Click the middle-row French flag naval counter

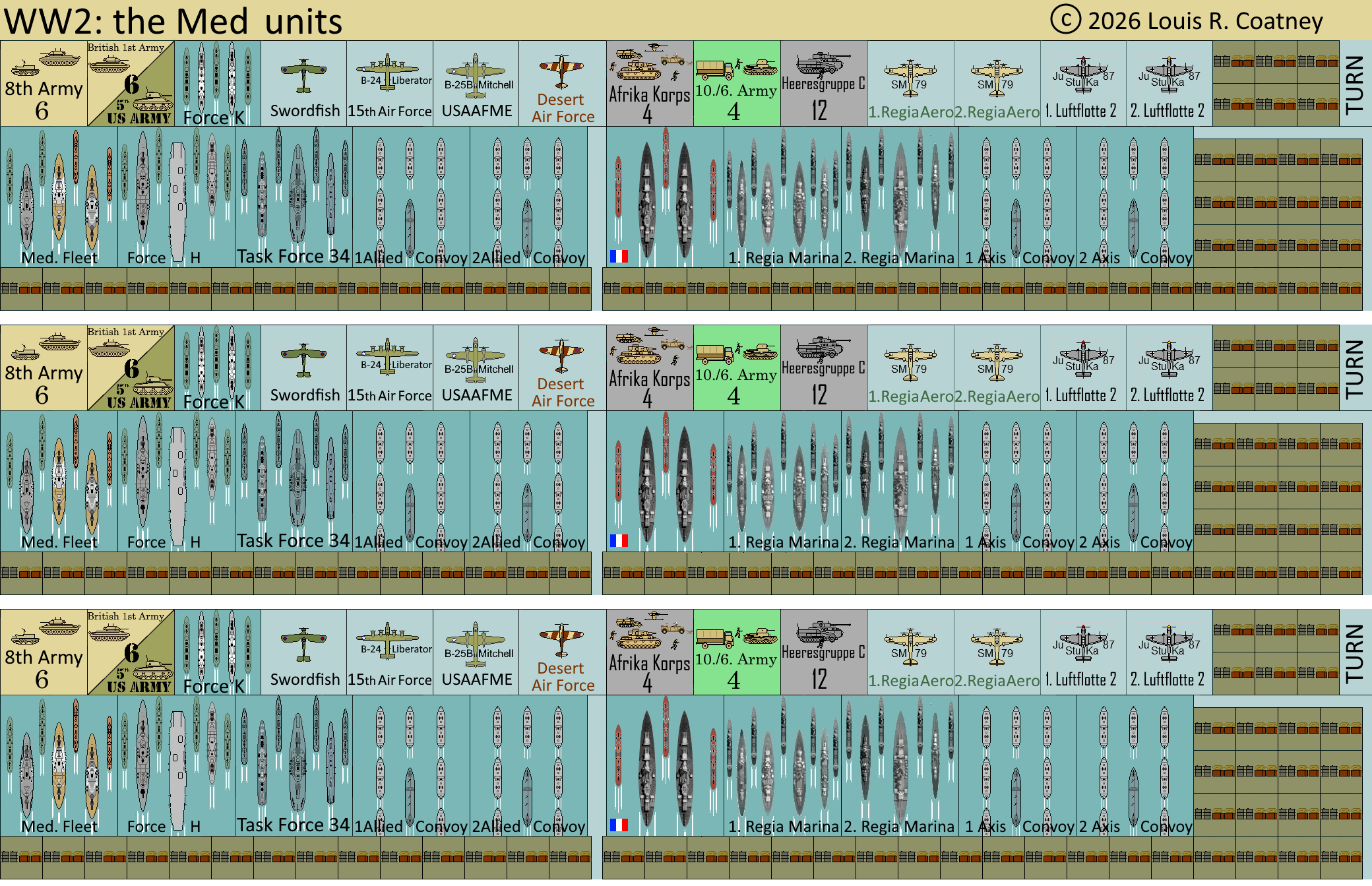point(665,481)
